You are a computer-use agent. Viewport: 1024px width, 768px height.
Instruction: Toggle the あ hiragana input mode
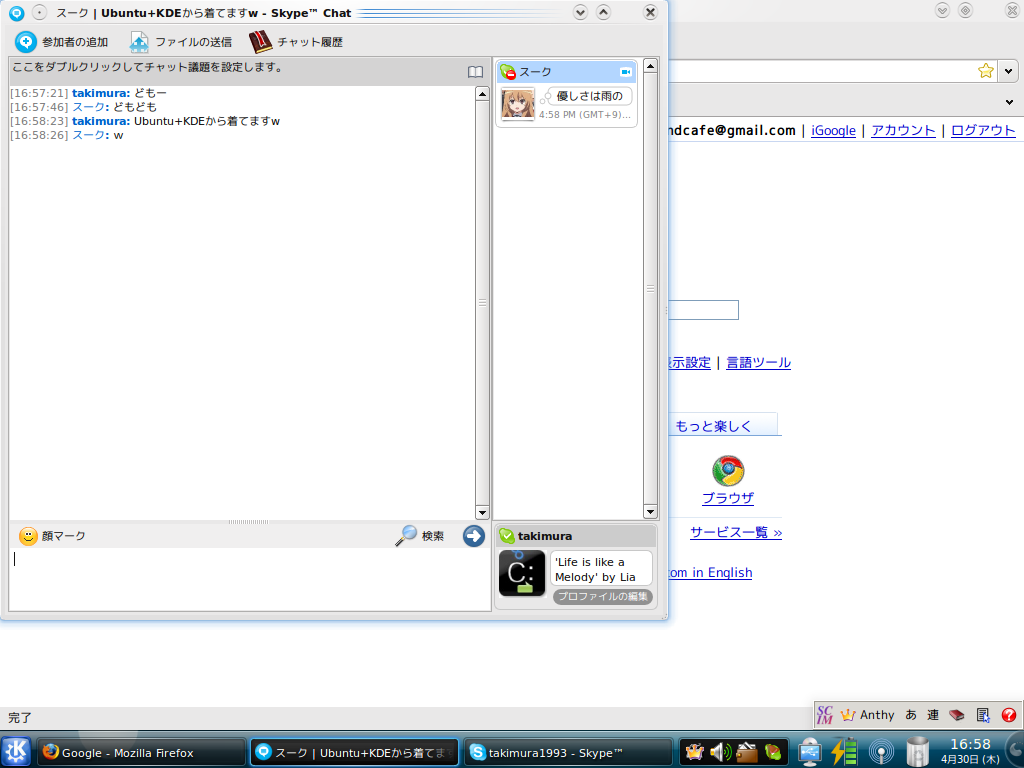pos(910,715)
